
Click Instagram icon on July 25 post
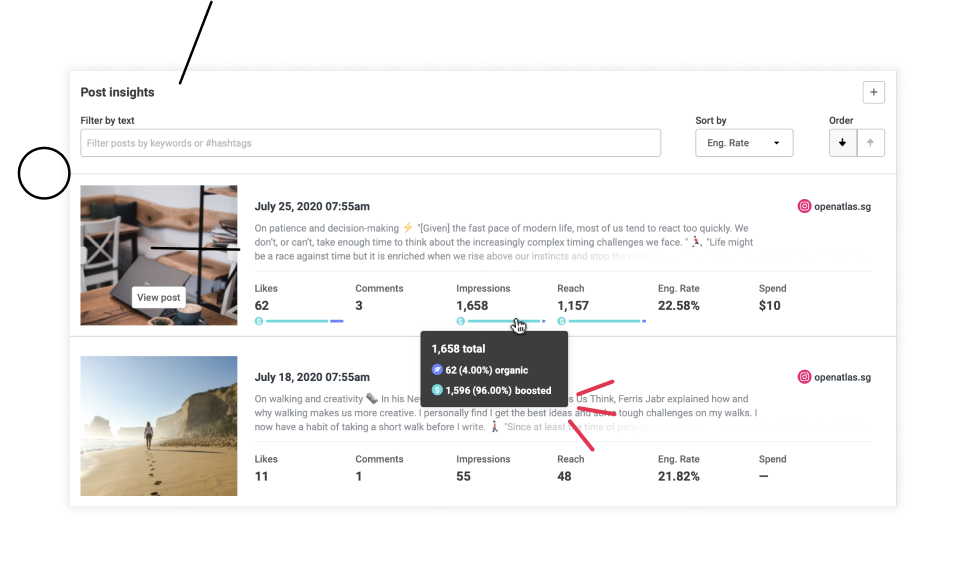[x=804, y=207]
